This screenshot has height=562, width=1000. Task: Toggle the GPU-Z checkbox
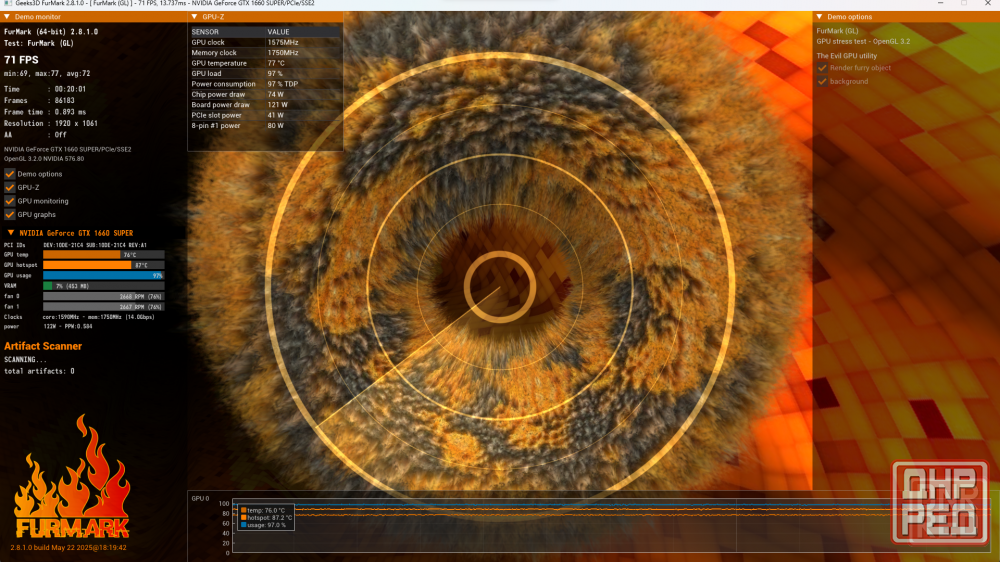(10, 187)
